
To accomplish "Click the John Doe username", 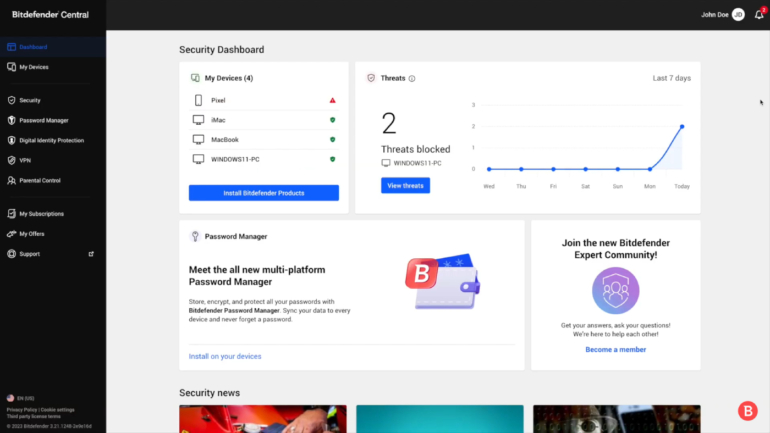I will 715,15.
